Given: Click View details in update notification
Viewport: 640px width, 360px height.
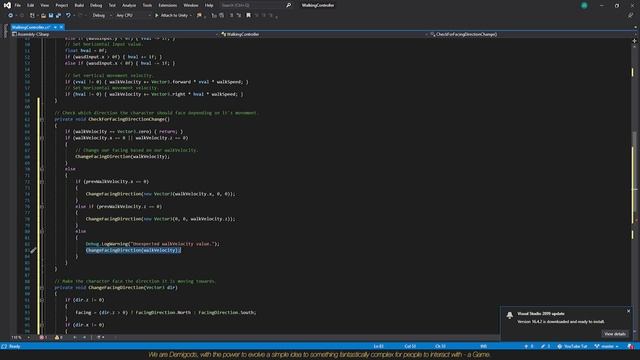Looking at the screenshot, I should point(615,334).
